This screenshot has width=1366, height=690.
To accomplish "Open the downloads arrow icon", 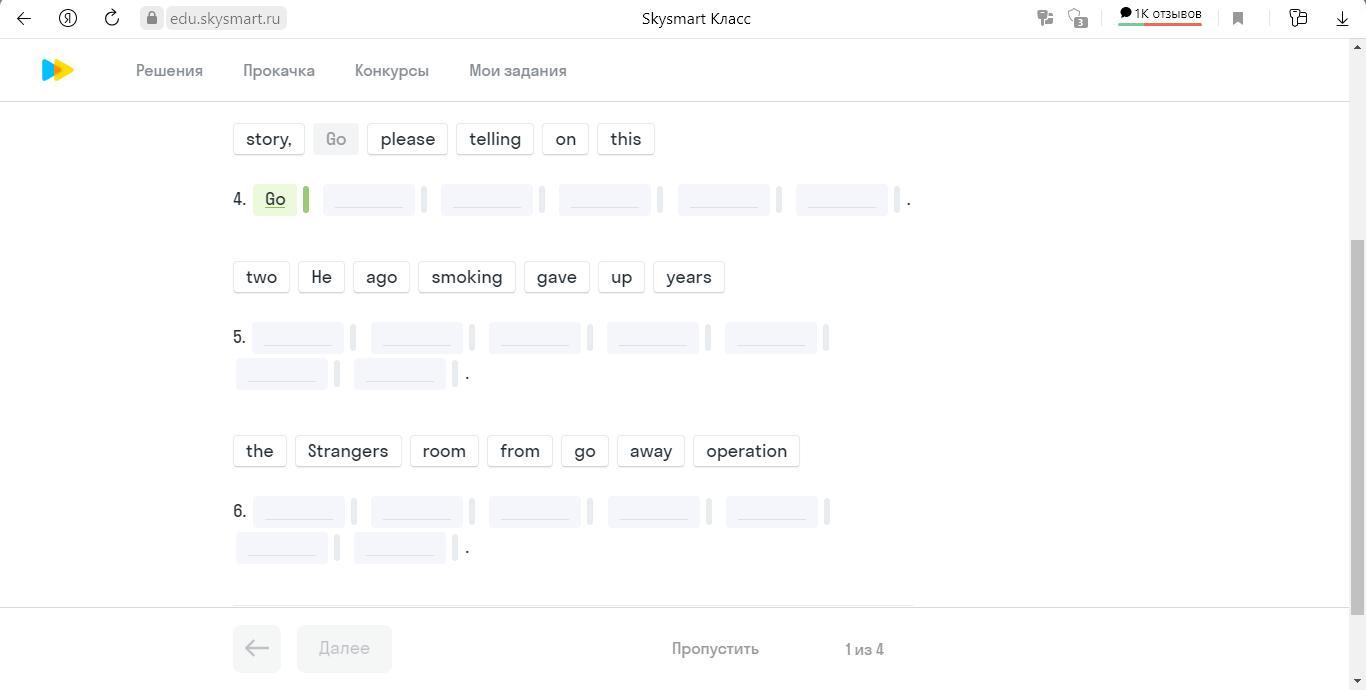I will [1342, 18].
